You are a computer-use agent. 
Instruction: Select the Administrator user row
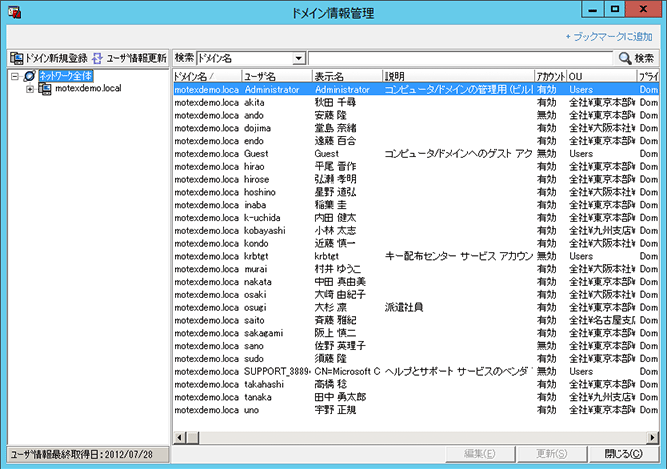click(416, 90)
